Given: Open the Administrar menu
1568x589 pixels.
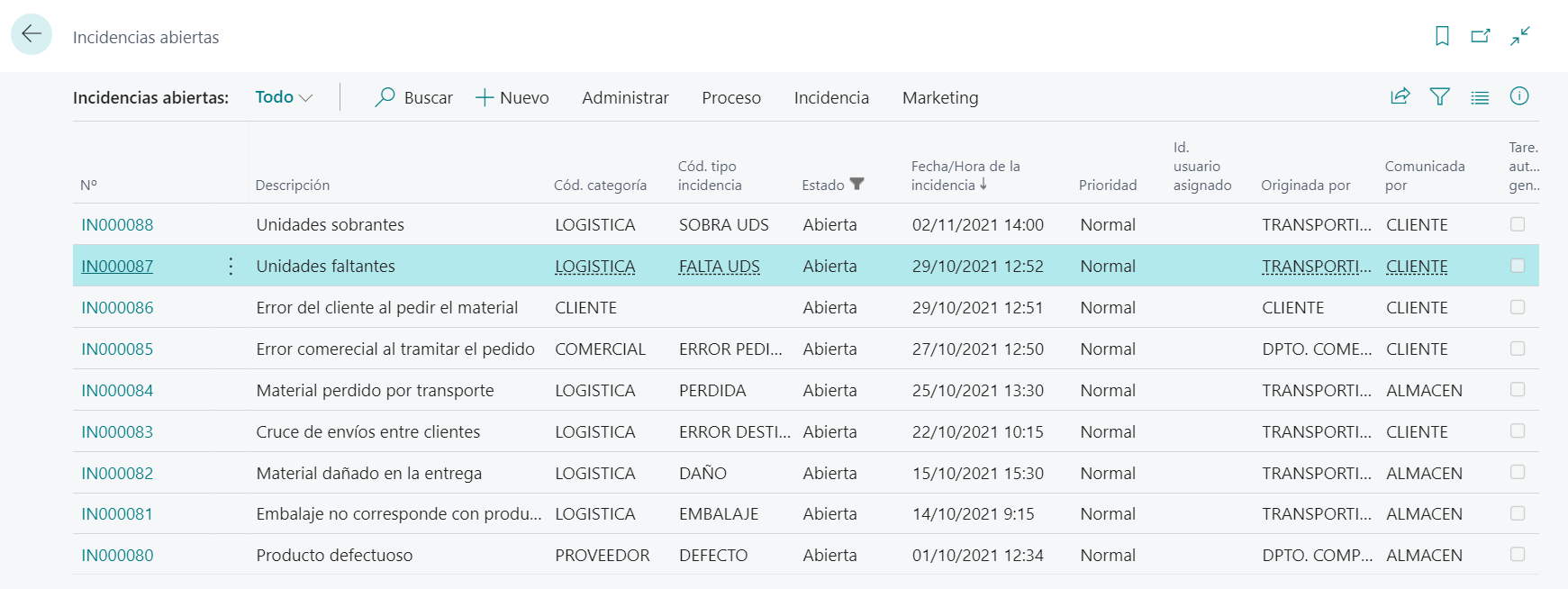Looking at the screenshot, I should click(x=625, y=97).
